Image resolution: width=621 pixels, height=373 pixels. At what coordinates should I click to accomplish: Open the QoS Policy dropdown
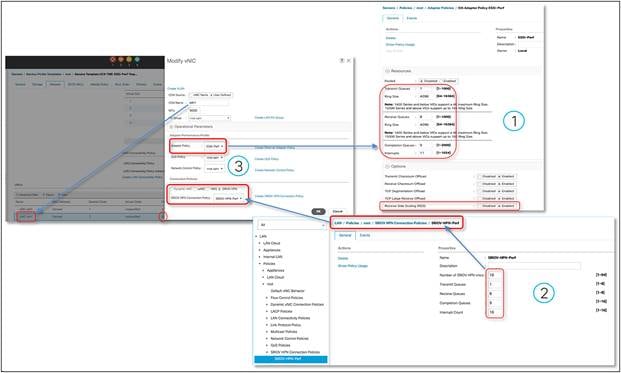pyautogui.click(x=214, y=158)
